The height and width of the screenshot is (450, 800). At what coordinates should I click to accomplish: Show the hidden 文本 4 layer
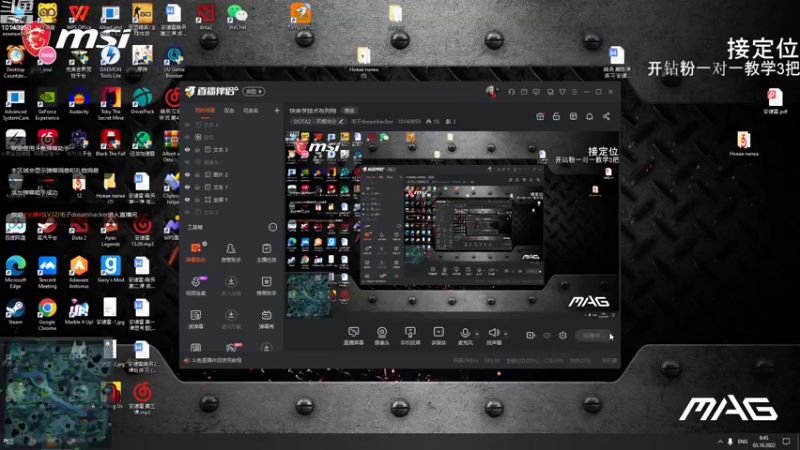187,124
